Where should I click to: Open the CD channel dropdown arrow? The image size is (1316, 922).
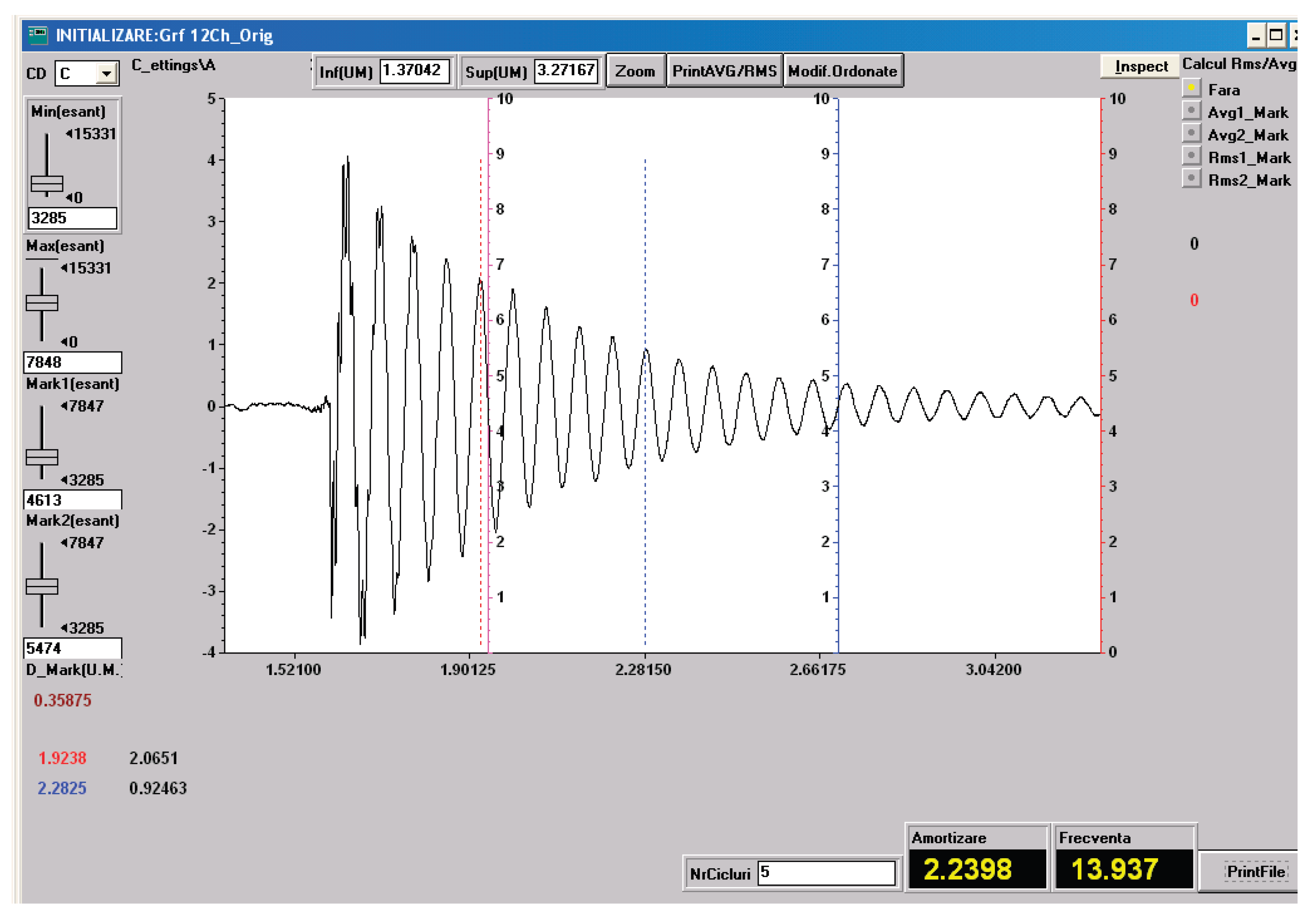tap(106, 73)
